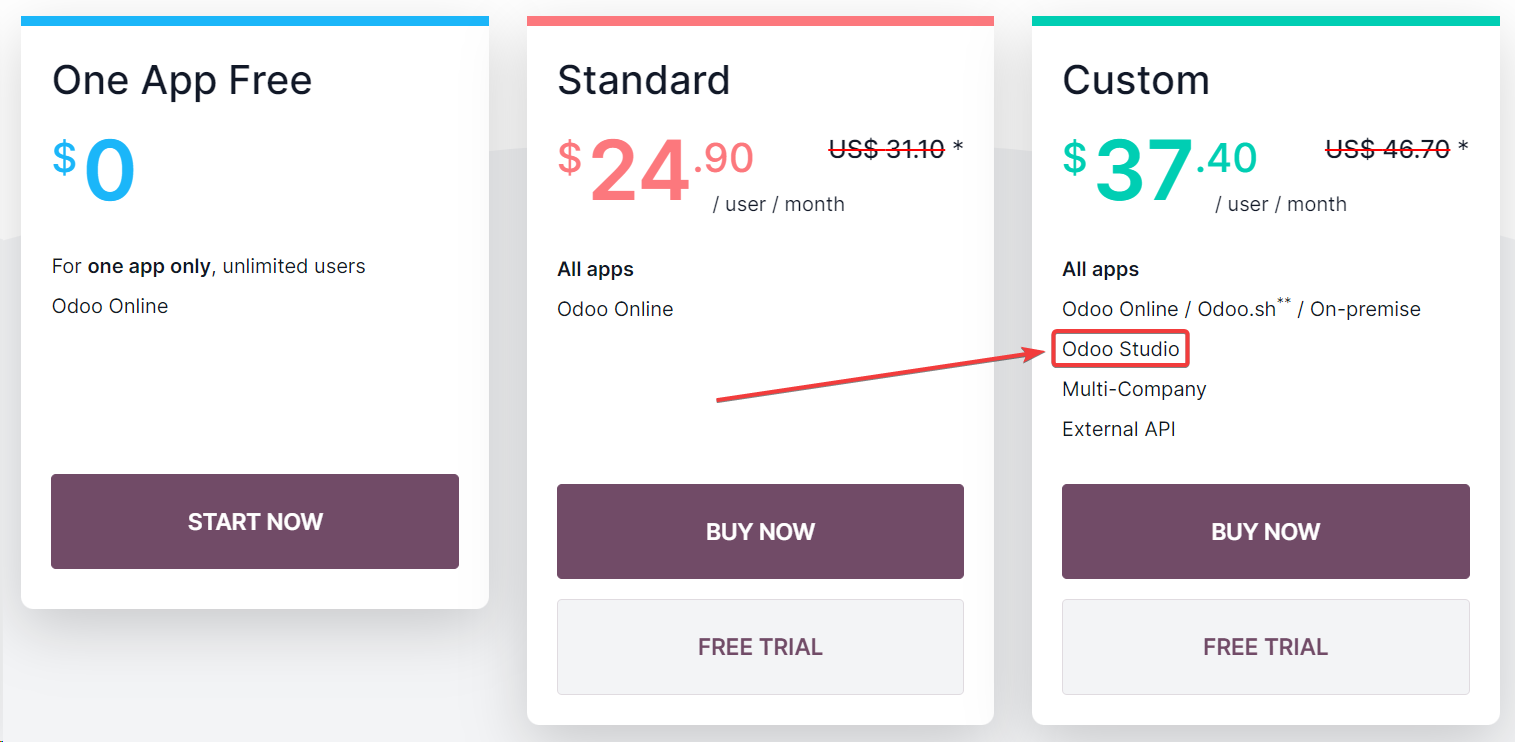Click the struck-through US$ 46.70 price

coord(1388,149)
